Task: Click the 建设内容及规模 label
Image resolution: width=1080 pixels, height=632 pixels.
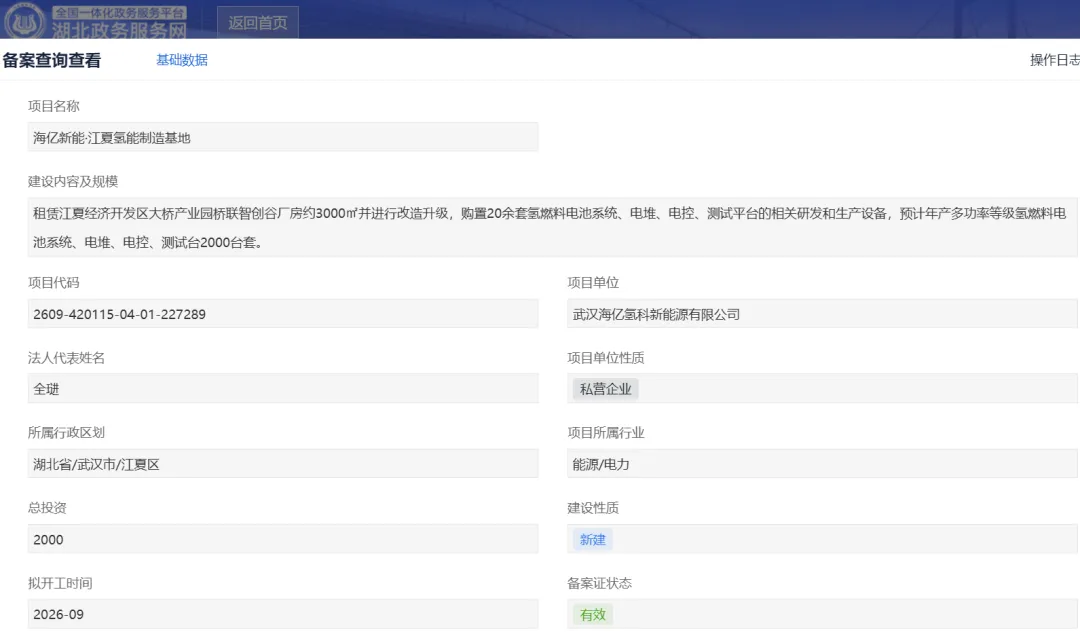Action: [73, 181]
